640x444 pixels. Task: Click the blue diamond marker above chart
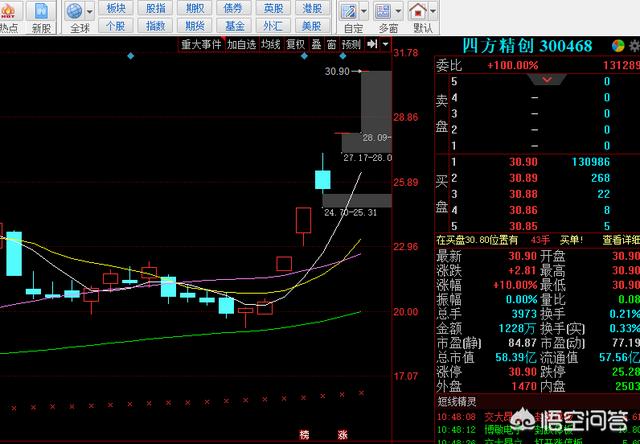[132, 56]
